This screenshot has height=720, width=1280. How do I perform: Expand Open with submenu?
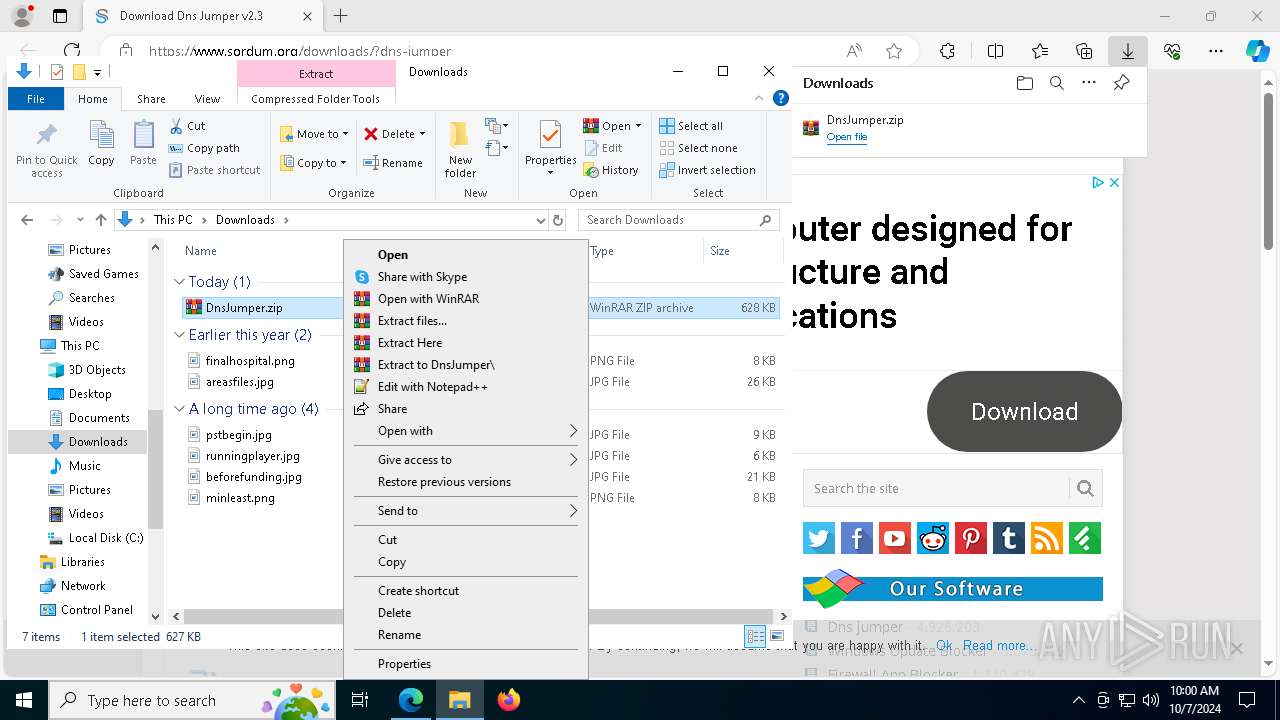coord(466,431)
